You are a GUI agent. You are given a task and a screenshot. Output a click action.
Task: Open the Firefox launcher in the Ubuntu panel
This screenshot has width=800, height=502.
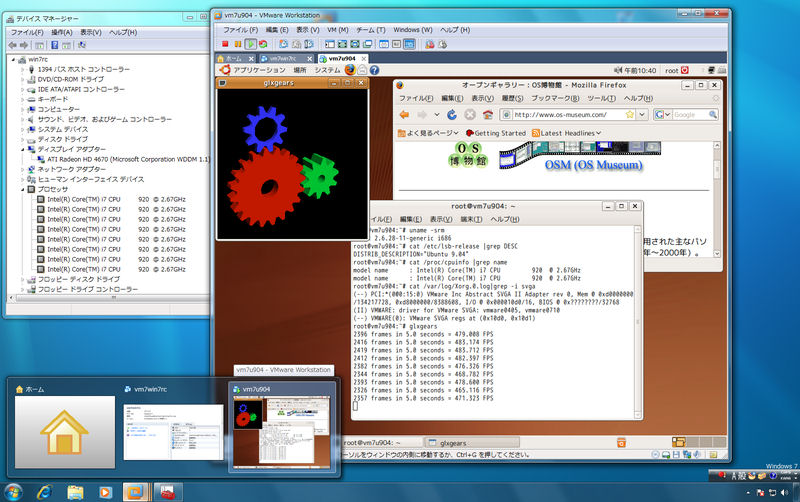point(350,70)
